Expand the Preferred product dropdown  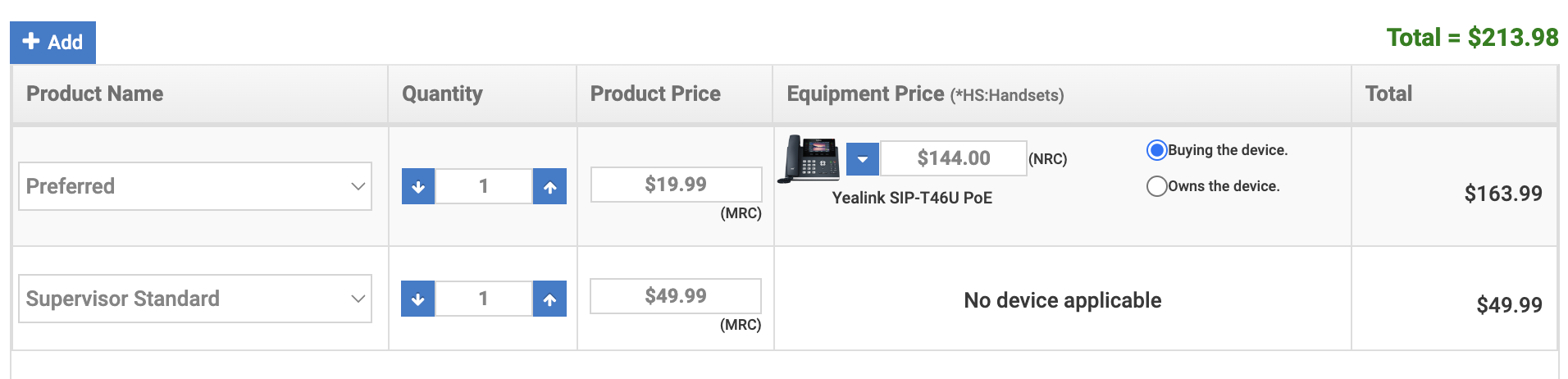195,186
